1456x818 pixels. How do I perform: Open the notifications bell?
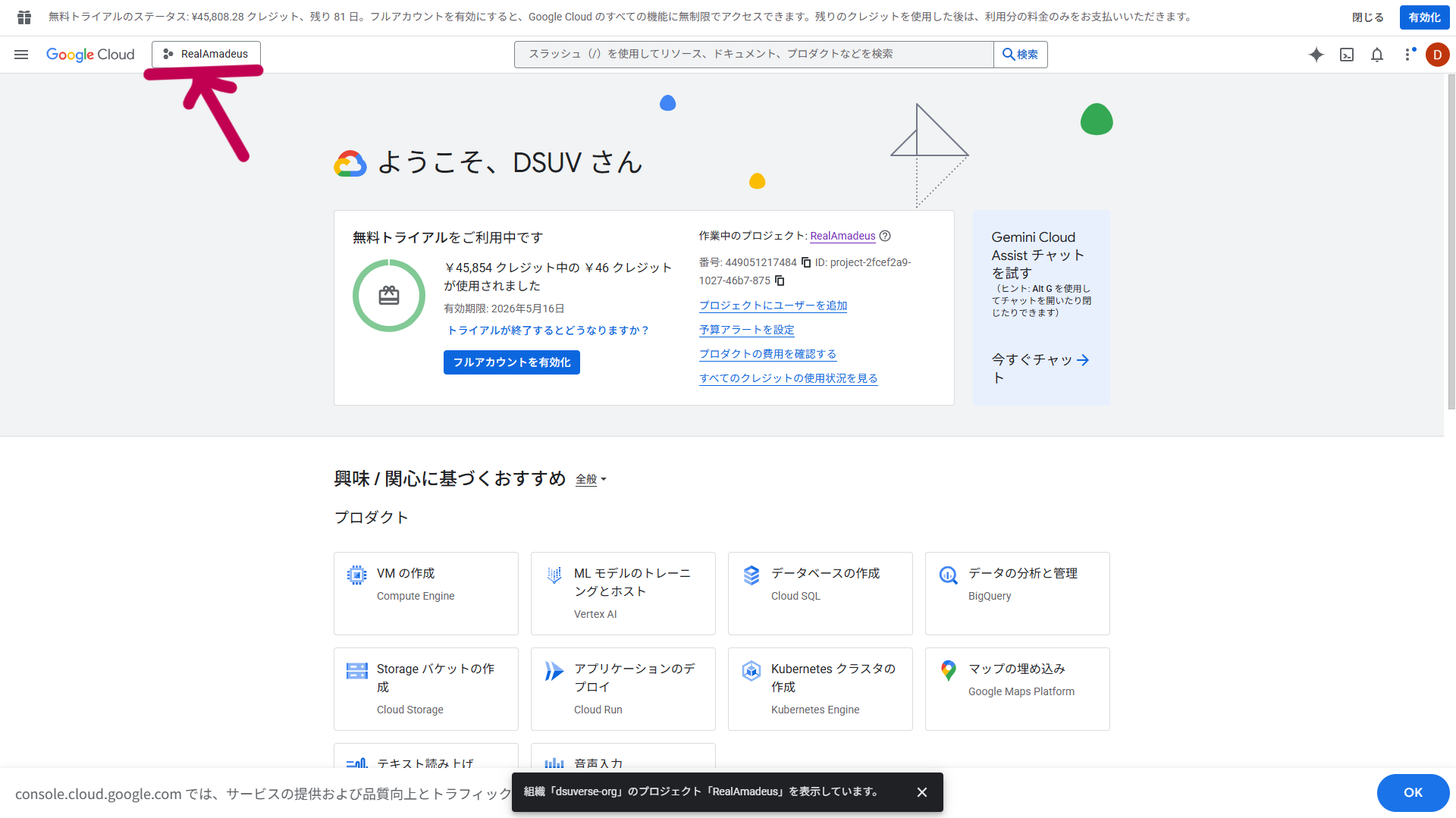[1377, 55]
